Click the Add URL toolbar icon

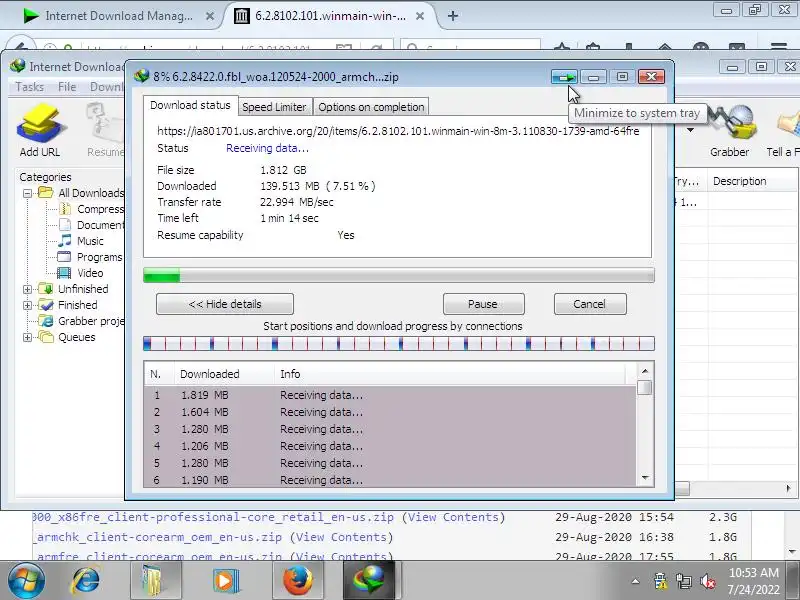(40, 130)
